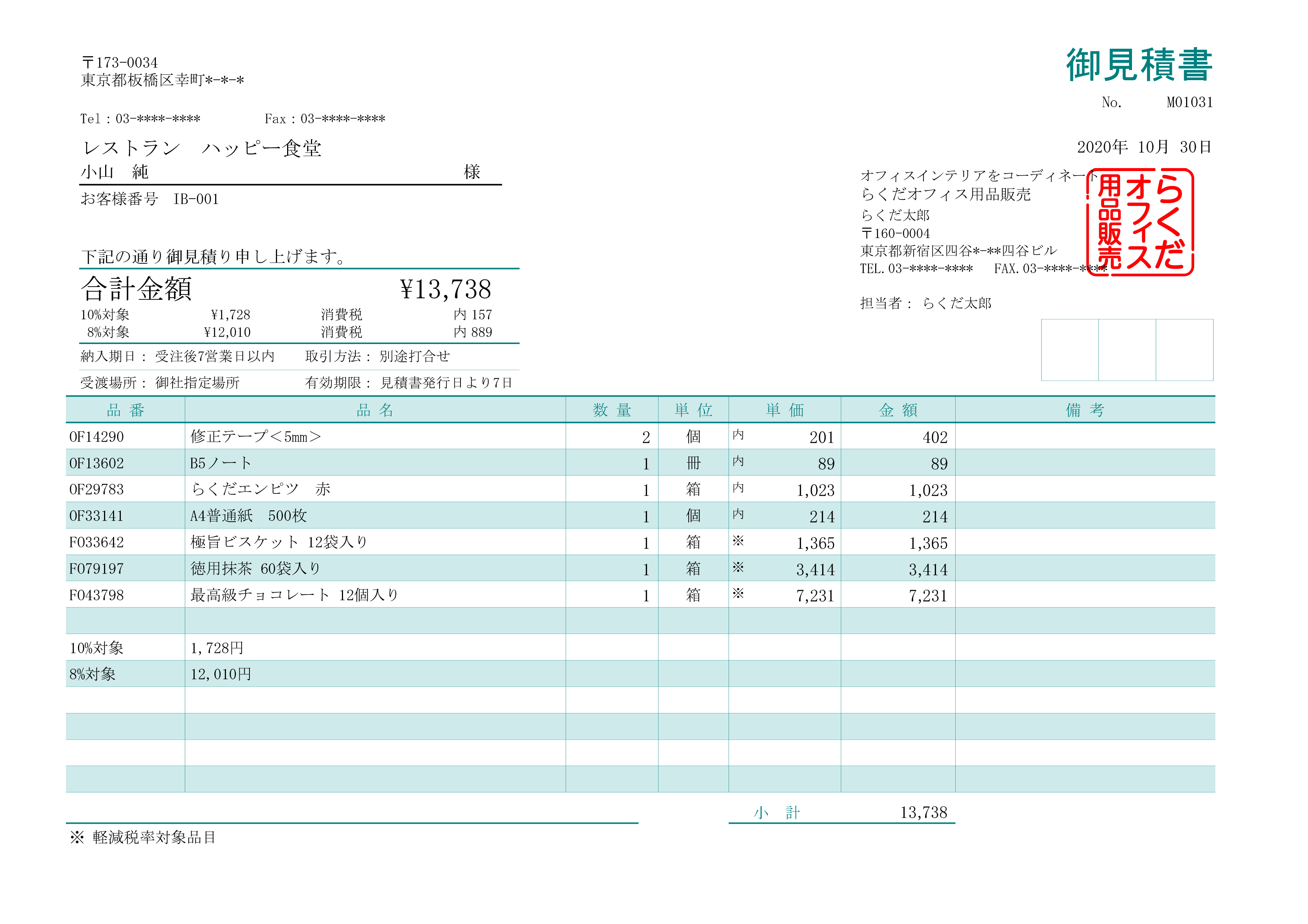The image size is (1308, 924).
Task: Click total amount ¥13,738
Action: point(446,289)
